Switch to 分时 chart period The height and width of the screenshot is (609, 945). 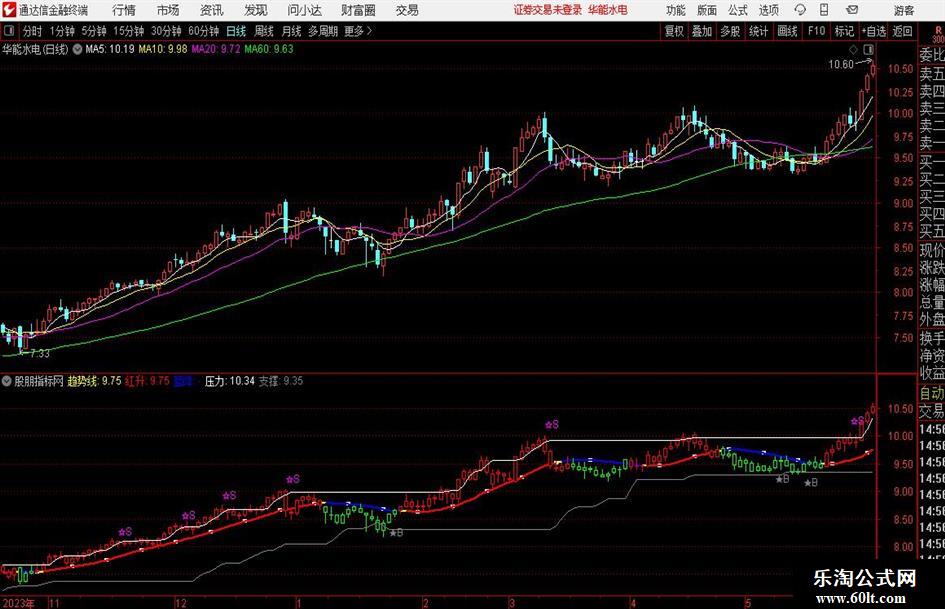[32, 31]
